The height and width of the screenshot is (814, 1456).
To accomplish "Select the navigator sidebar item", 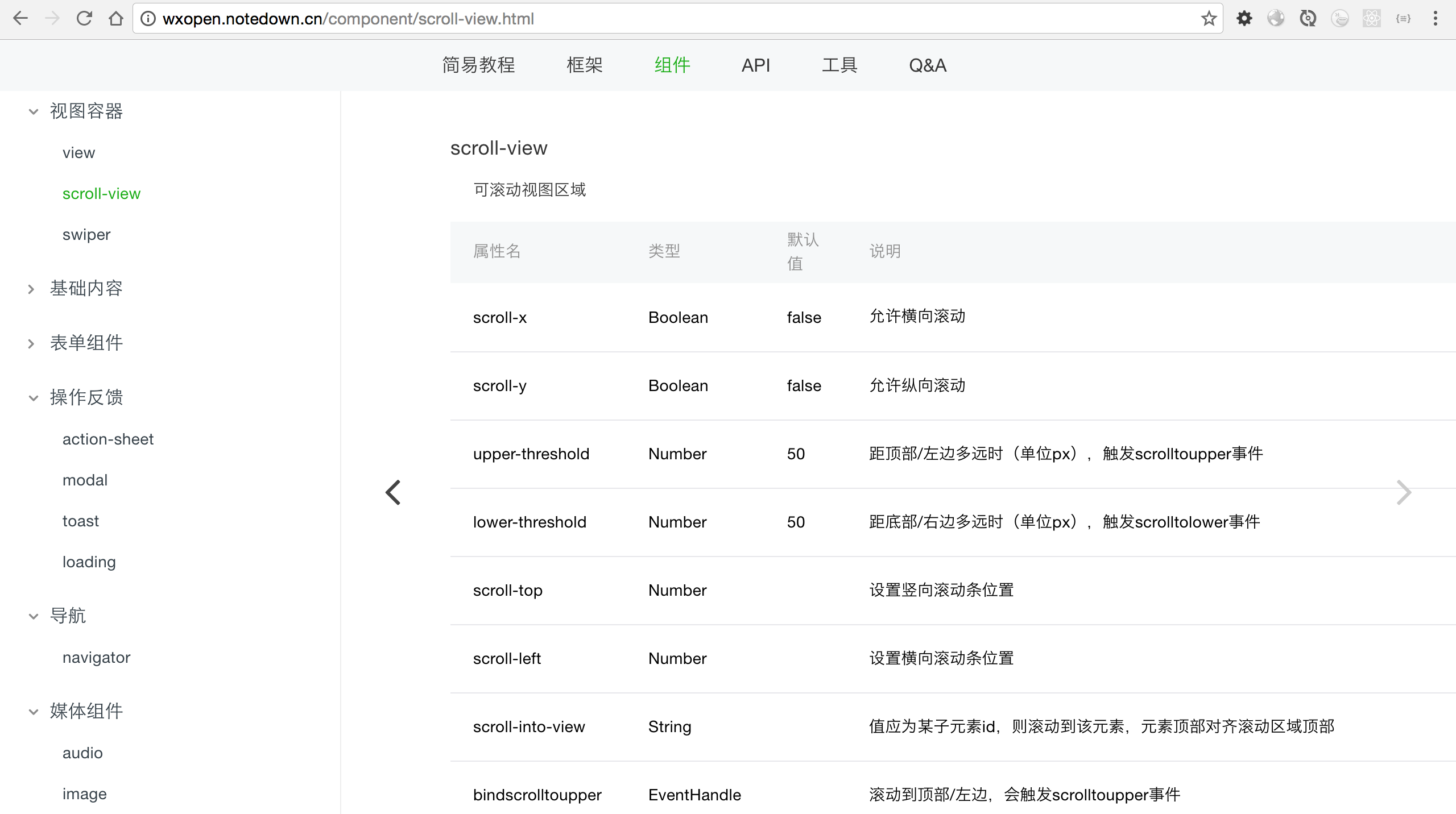I will (x=96, y=658).
